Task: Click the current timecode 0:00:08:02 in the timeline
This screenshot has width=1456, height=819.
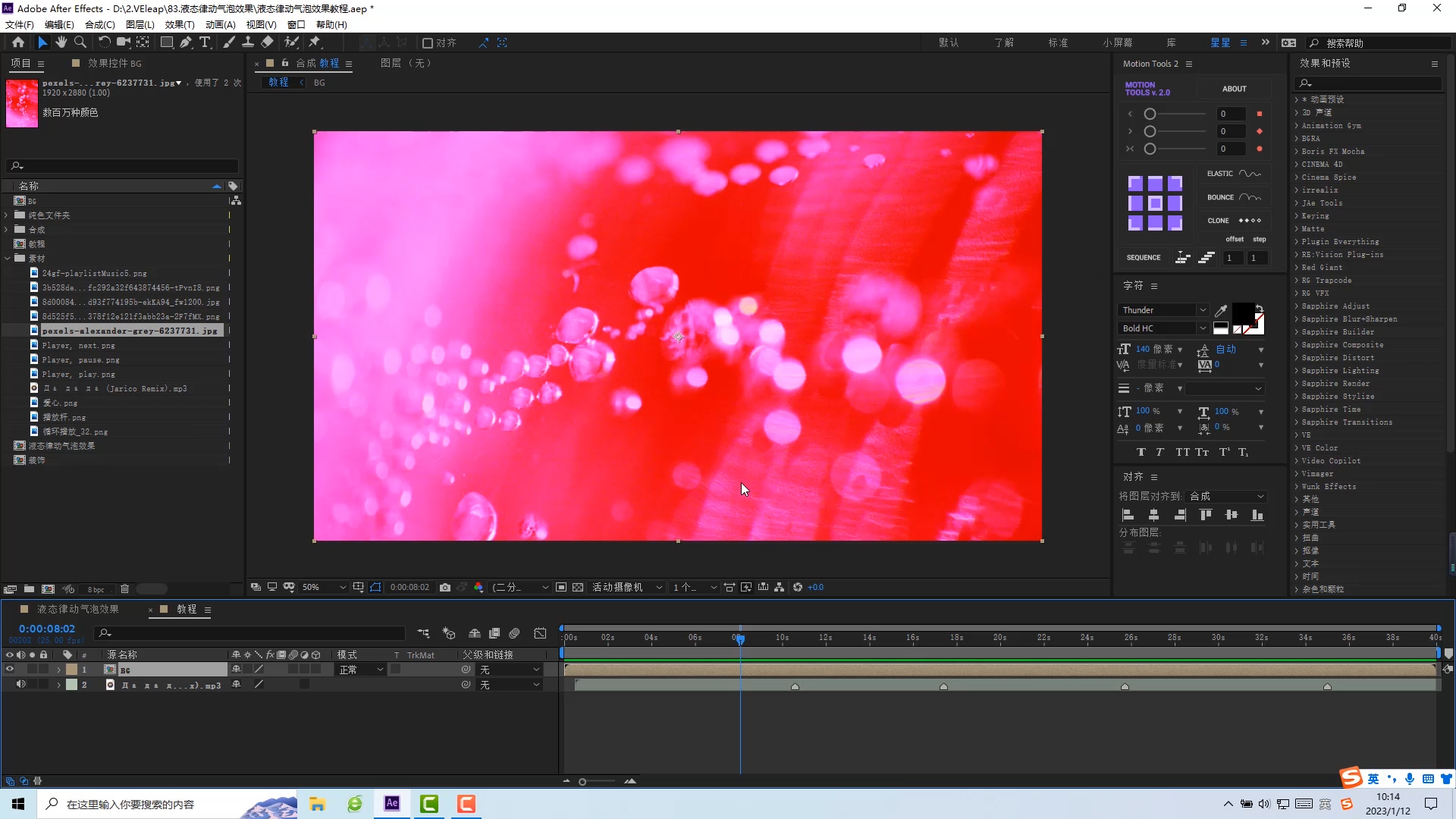Action: click(47, 629)
